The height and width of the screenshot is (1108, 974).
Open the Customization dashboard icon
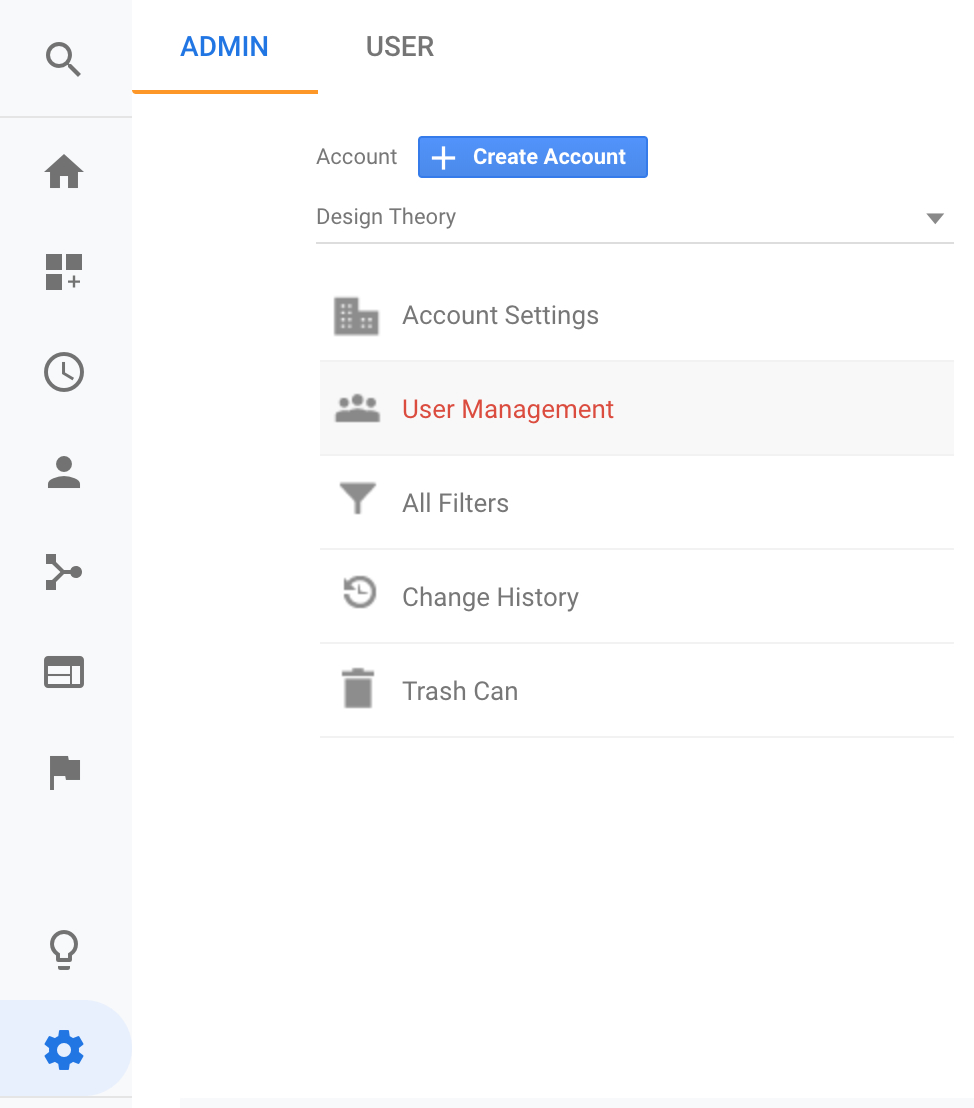(x=64, y=272)
